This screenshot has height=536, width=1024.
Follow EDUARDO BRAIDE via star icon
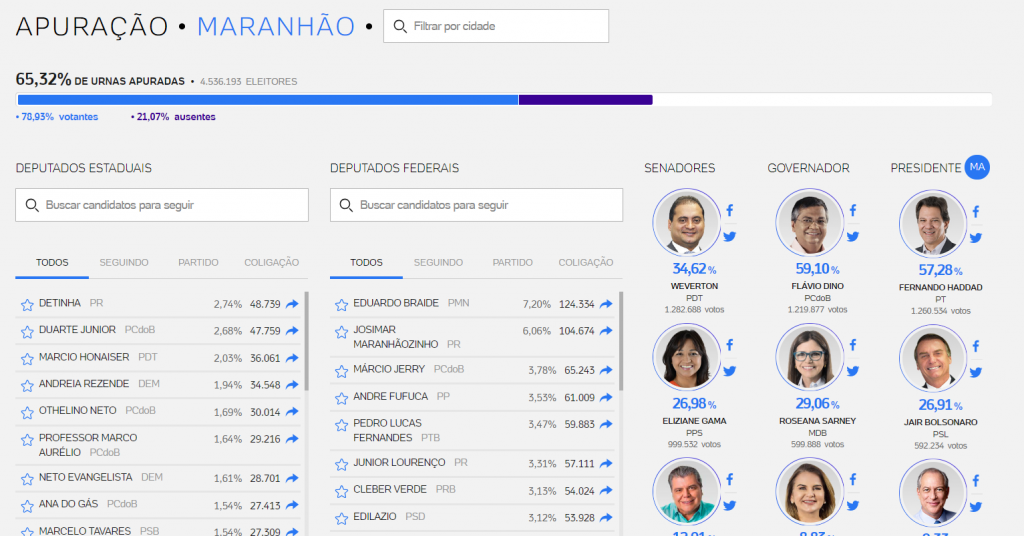coord(341,305)
